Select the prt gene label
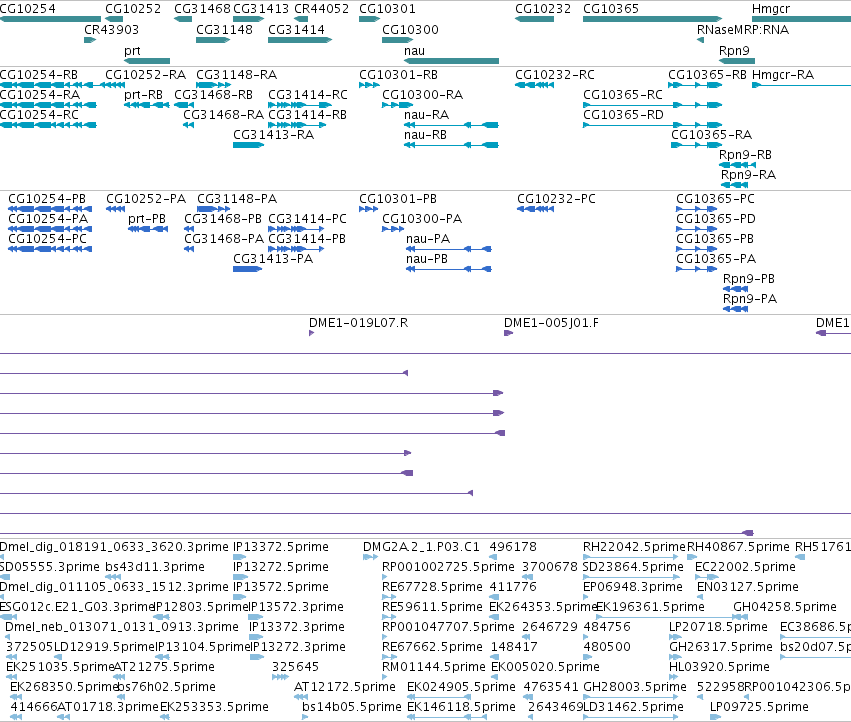Image resolution: width=851 pixels, height=722 pixels. click(x=132, y=50)
